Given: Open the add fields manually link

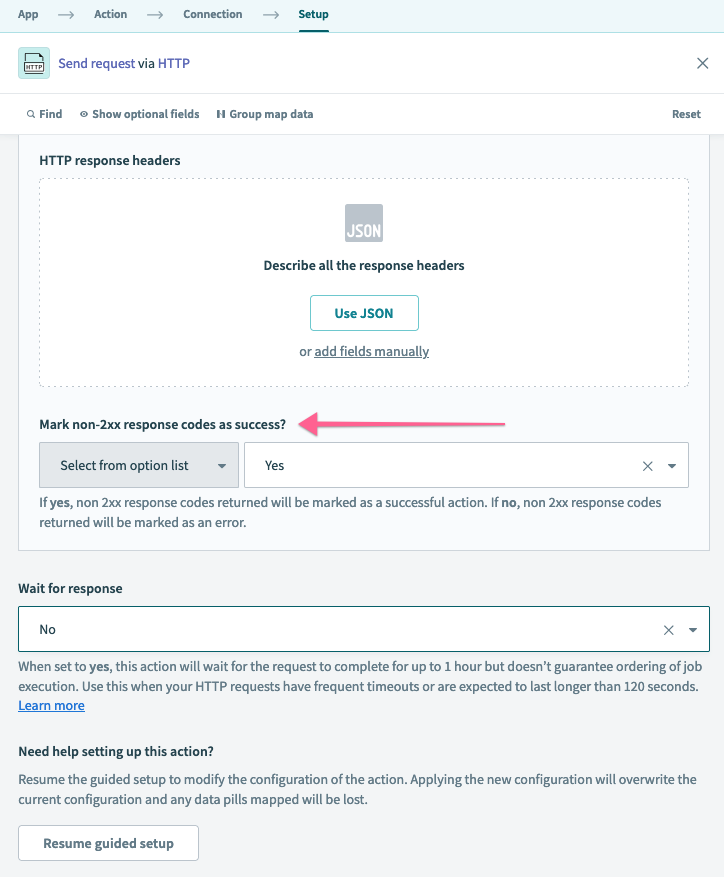Looking at the screenshot, I should [x=371, y=352].
